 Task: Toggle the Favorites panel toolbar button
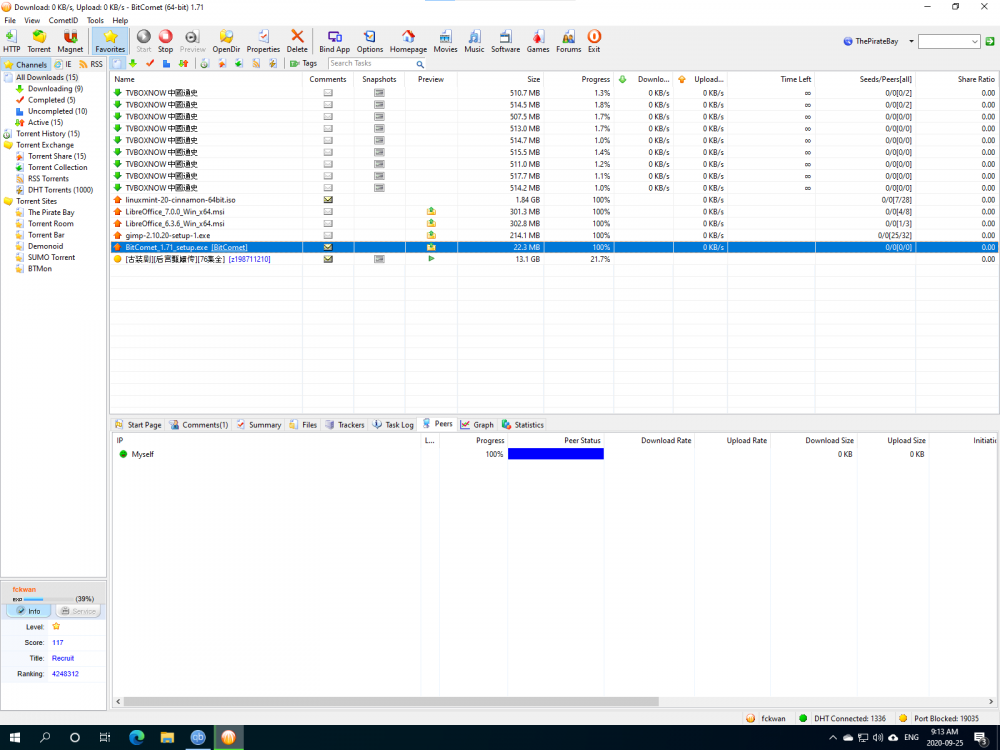(x=110, y=41)
